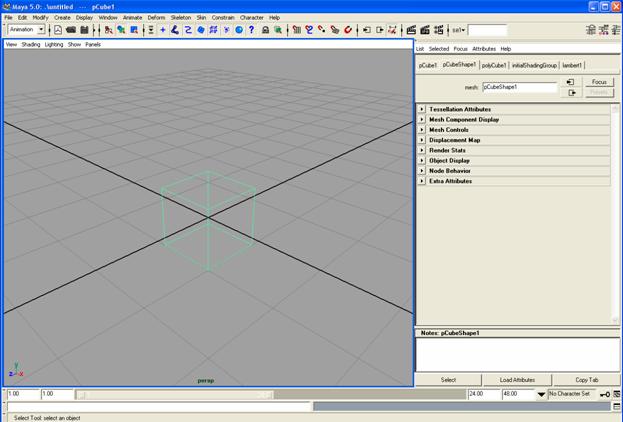Viewport: 623px width, 422px height.
Task: Expand the Displacement Map section
Action: (422, 140)
